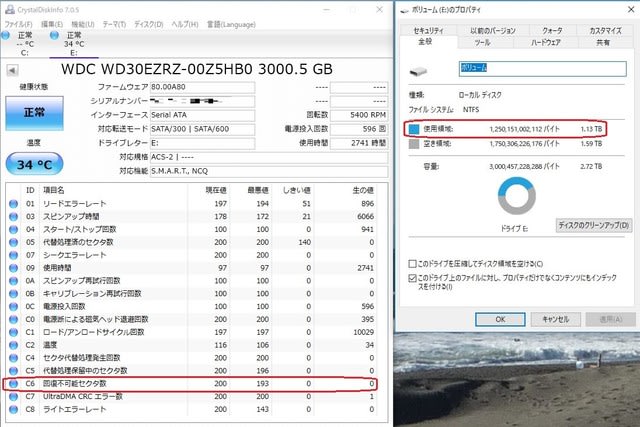Screen dimensions: 640x427
Task: Select the 全般 tab
Action: tap(425, 42)
